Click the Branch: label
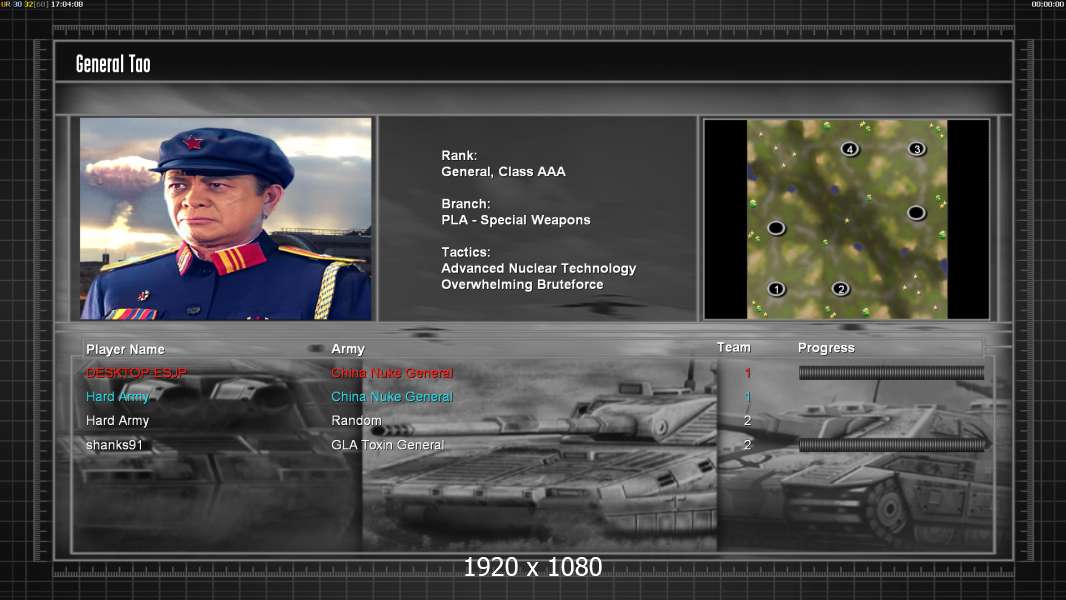Image resolution: width=1066 pixels, height=600 pixels. pos(466,204)
